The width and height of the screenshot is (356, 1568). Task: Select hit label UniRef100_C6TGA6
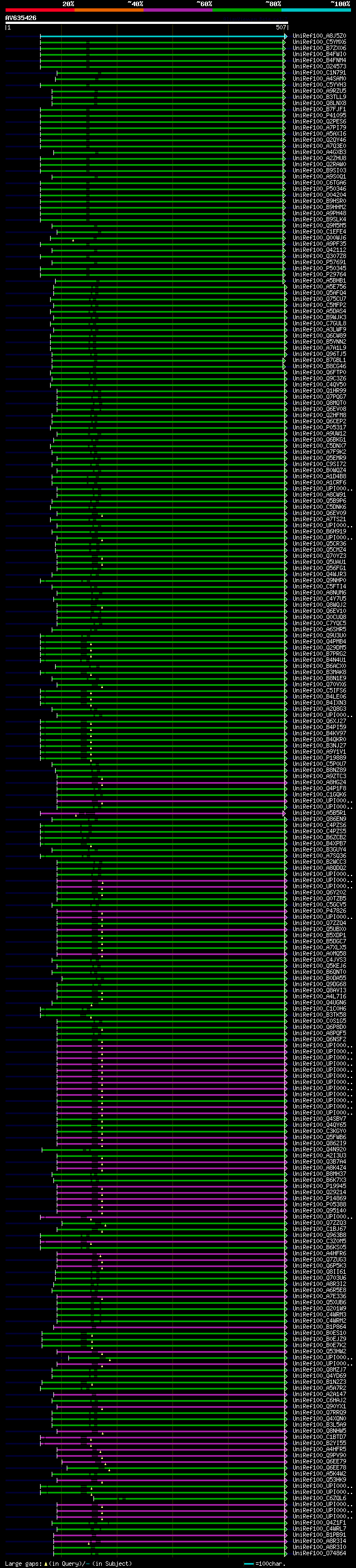(x=319, y=182)
